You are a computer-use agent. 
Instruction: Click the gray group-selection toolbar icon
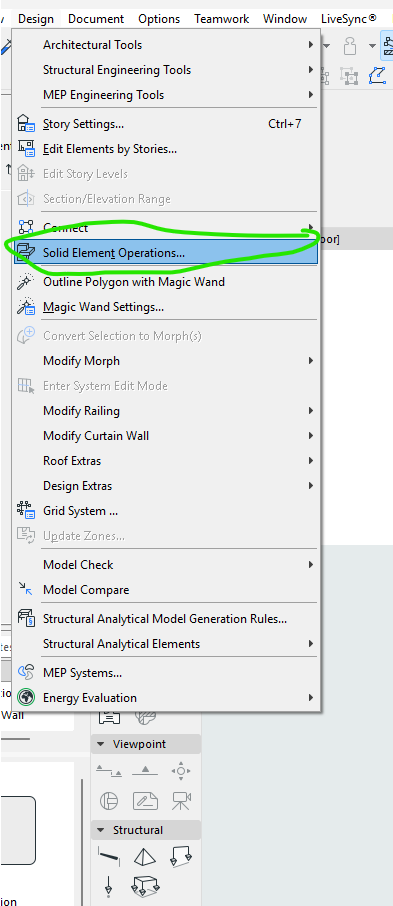click(348, 75)
